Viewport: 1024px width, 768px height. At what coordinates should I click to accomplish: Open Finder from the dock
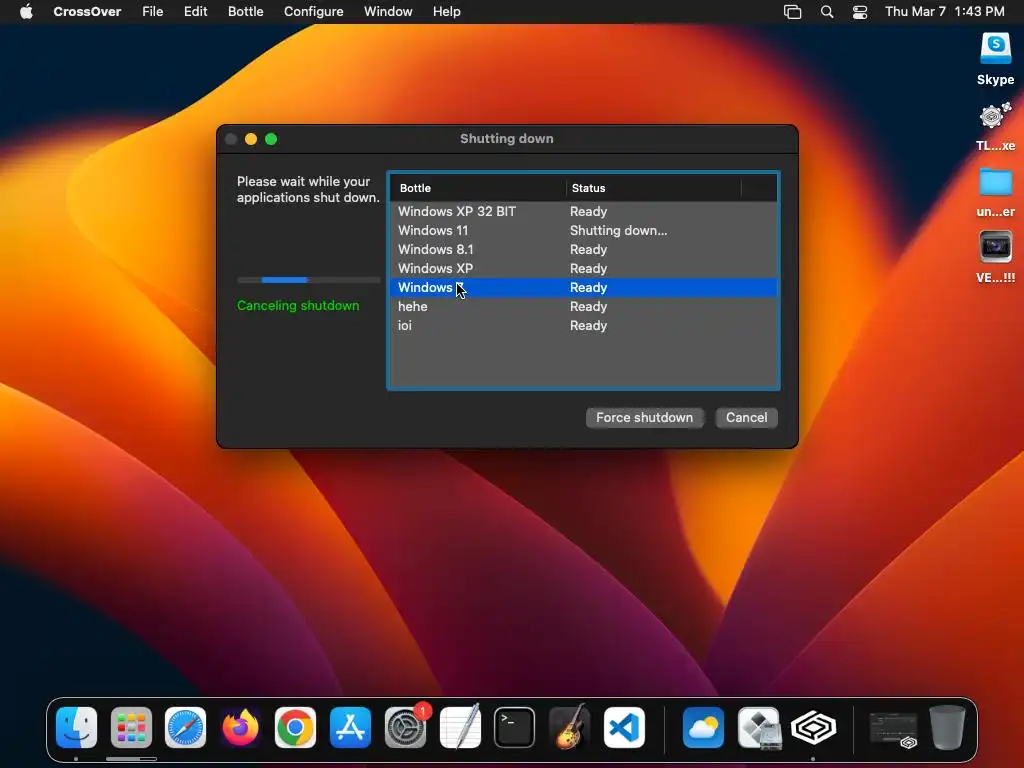point(76,727)
